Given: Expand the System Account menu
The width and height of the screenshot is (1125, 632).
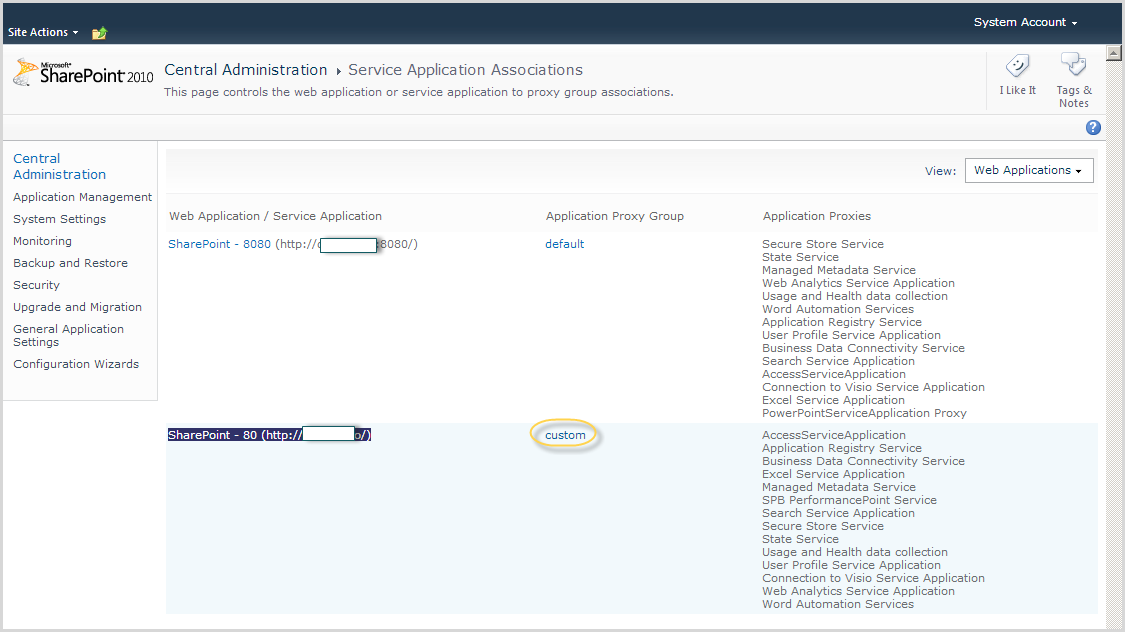Looking at the screenshot, I should click(1025, 22).
